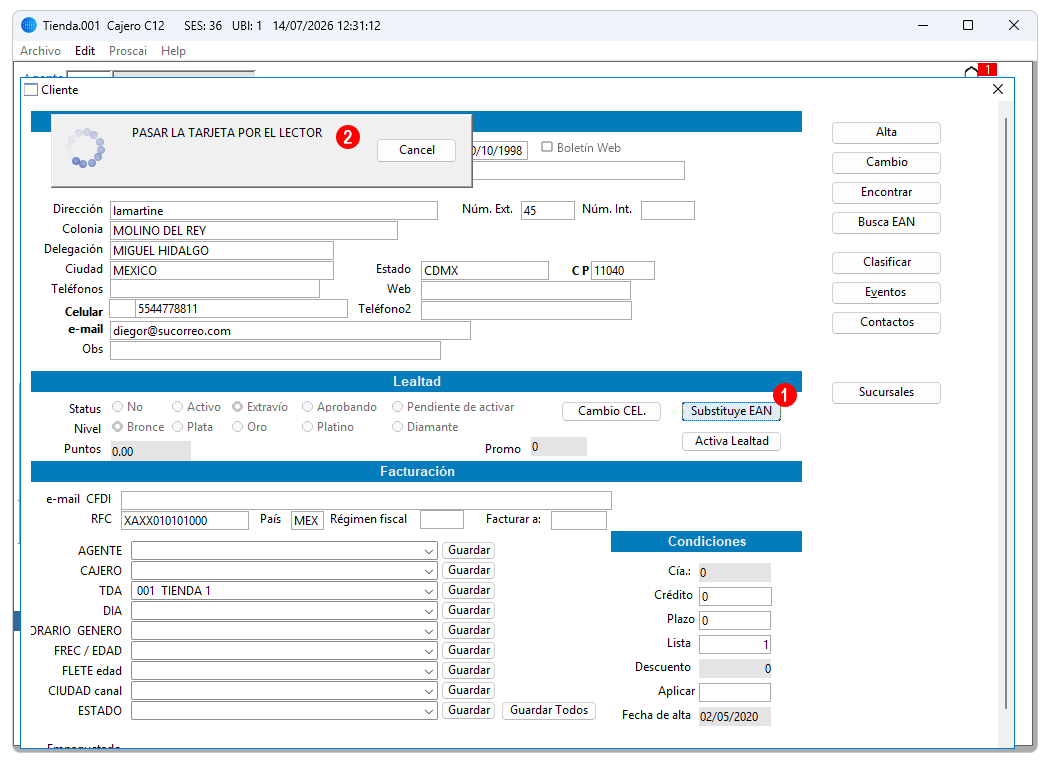Click the Cliente window title icon
Image resolution: width=1050 pixels, height=760 pixels.
coord(31,90)
